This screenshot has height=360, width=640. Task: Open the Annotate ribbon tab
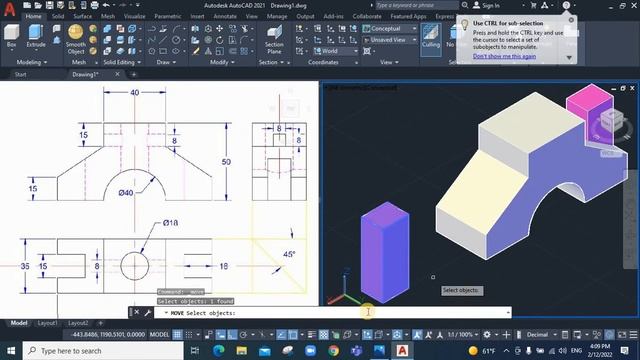[225, 16]
